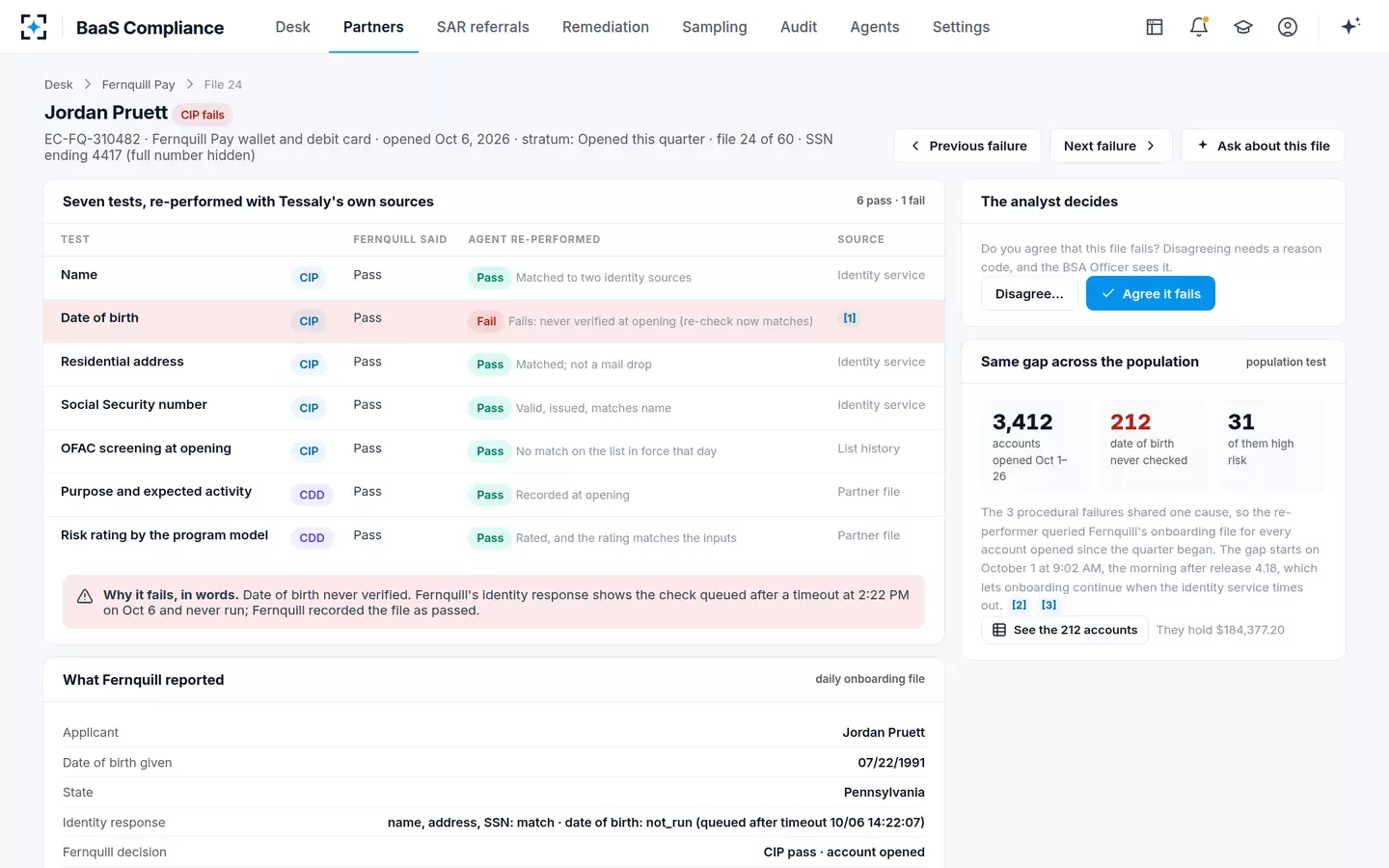
Task: Open the graduation cap learning icon
Action: [x=1243, y=27]
